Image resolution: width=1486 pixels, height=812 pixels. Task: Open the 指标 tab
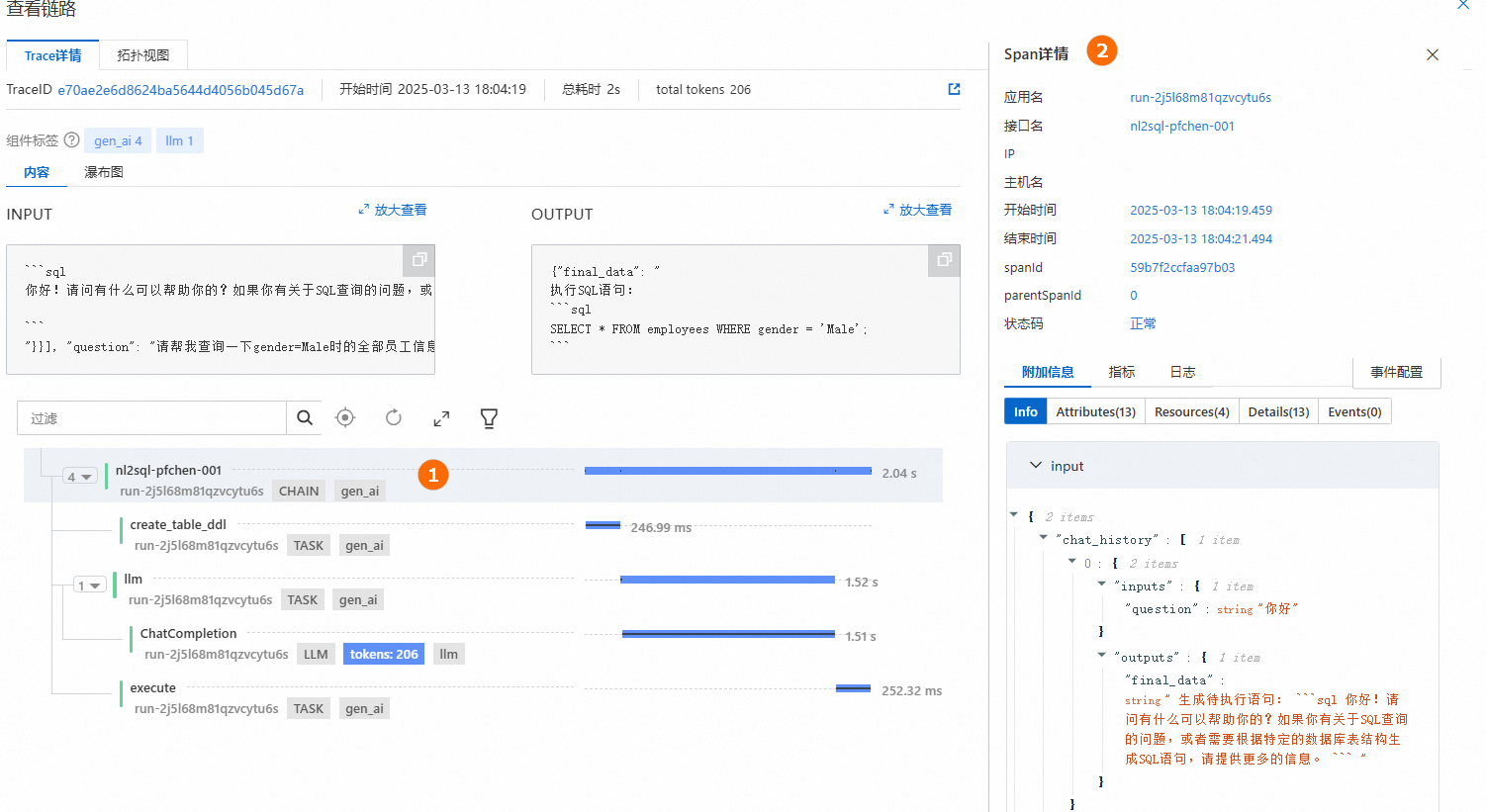(1122, 372)
